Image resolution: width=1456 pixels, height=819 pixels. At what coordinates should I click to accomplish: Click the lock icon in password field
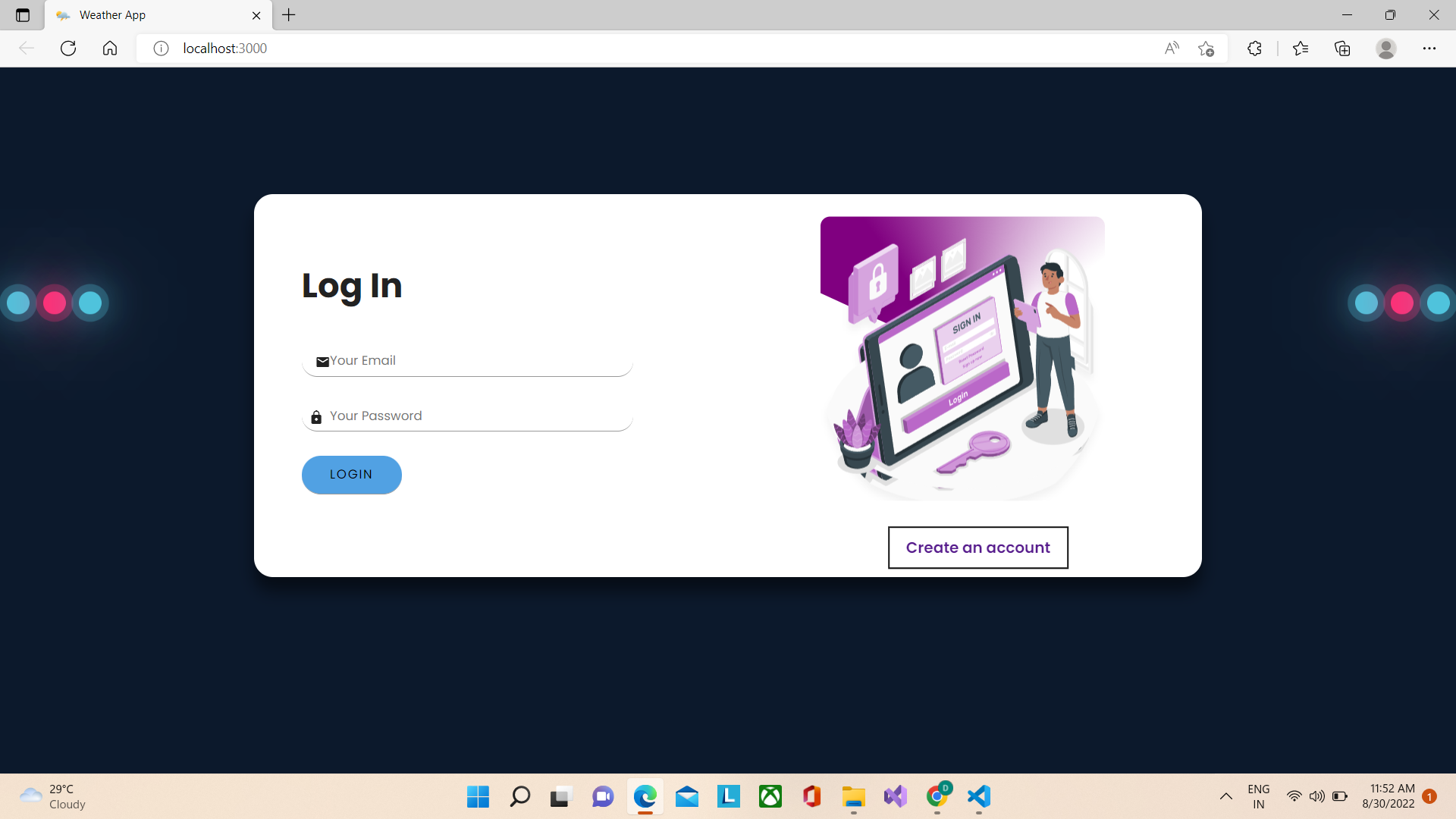point(316,417)
